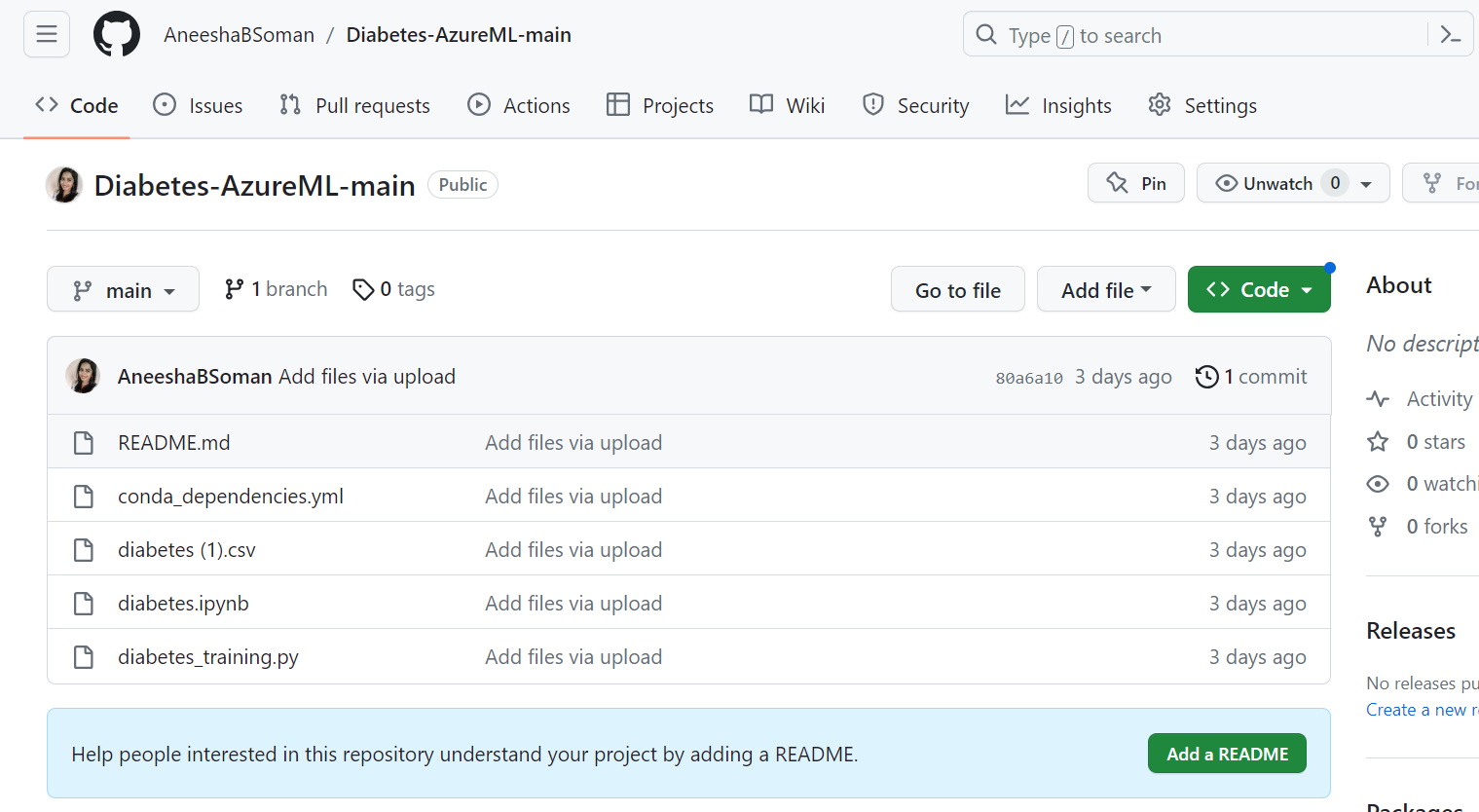Click the Add a README button
This screenshot has height=812, width=1479.
[1226, 754]
